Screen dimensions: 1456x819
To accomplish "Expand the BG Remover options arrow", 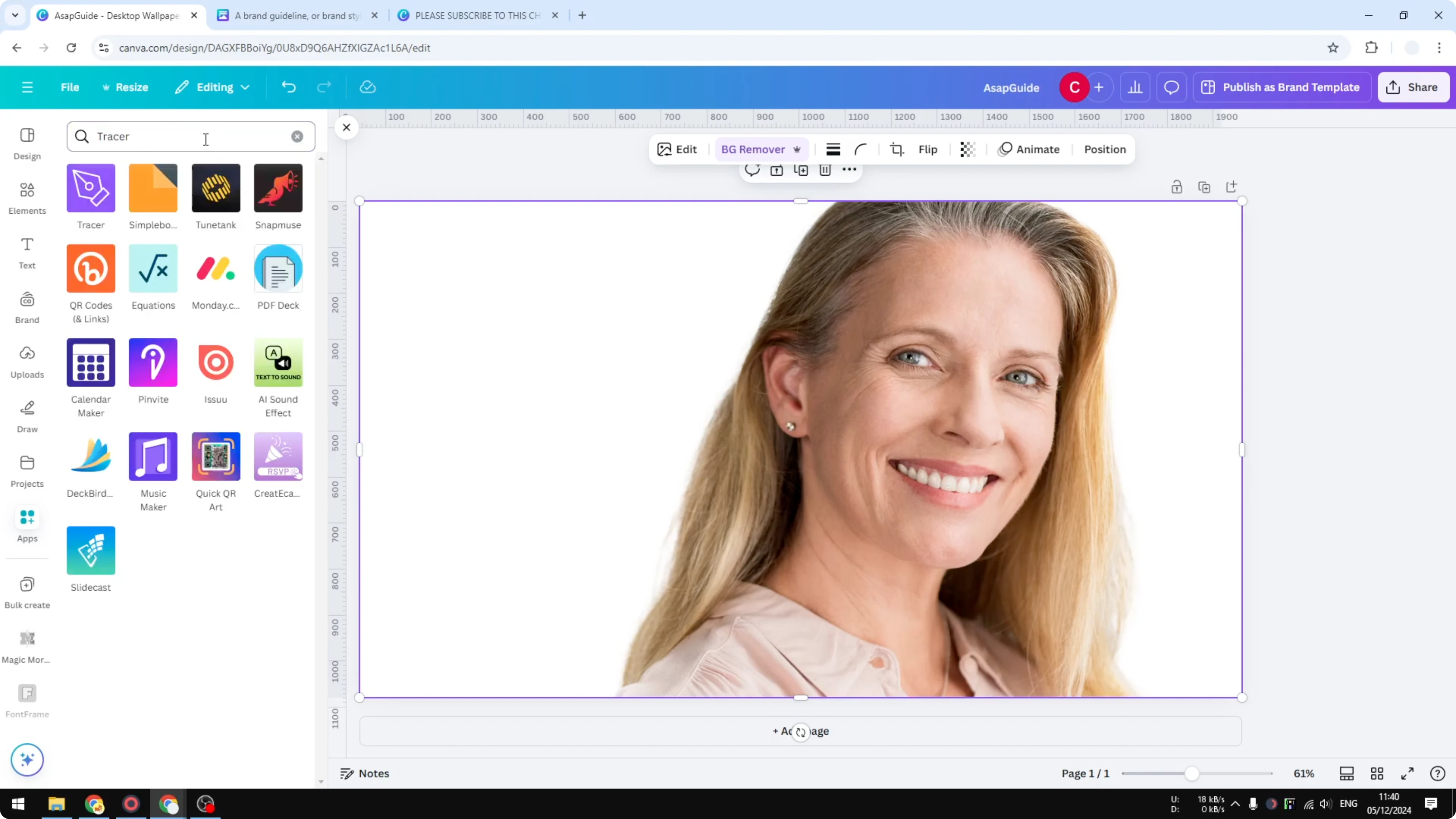I will click(x=797, y=149).
